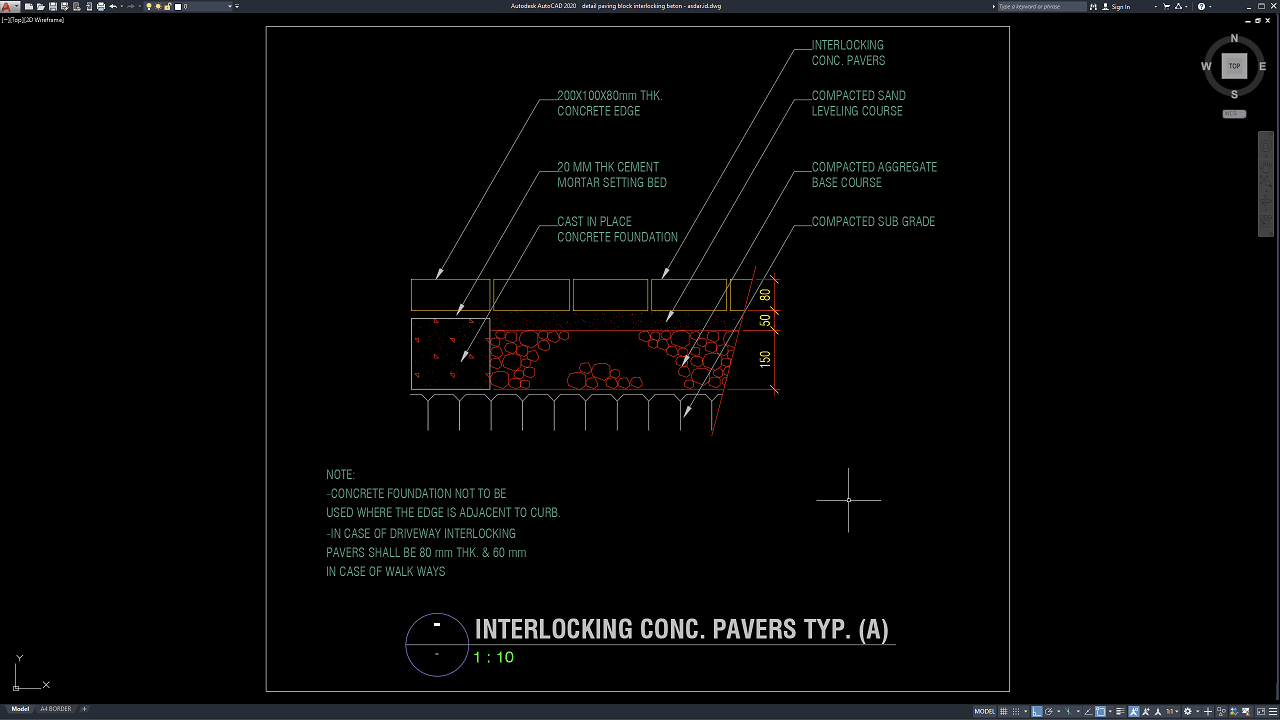
Task: Click the Save icon in quick access toolbar
Action: (53, 6)
